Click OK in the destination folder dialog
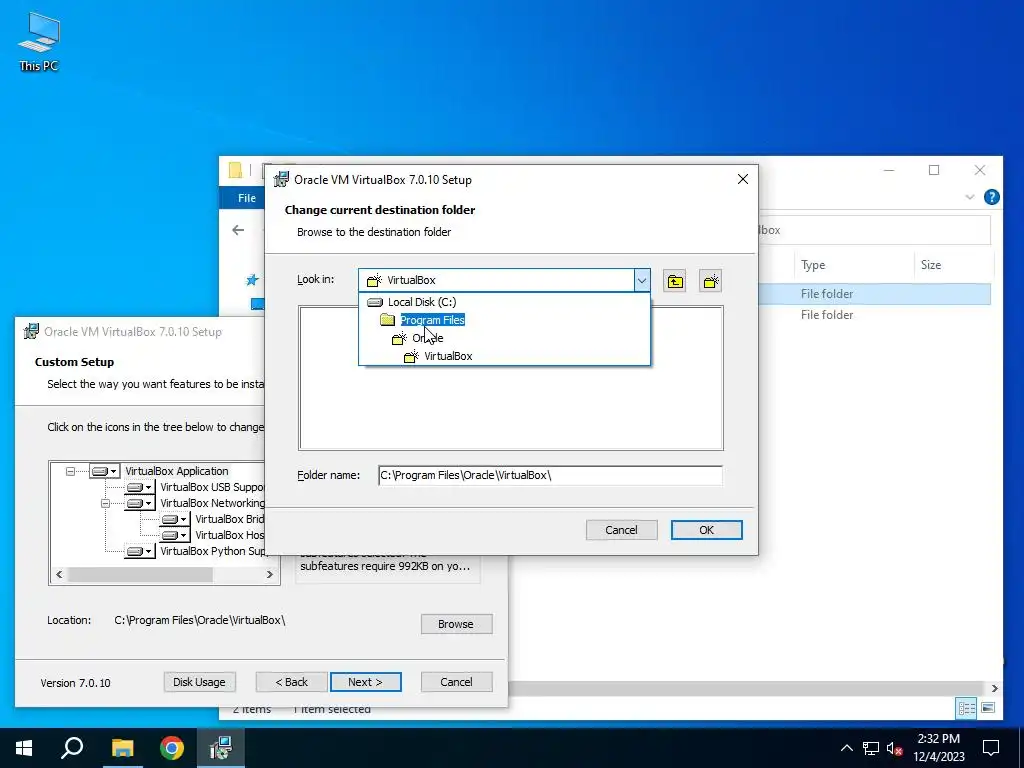 [707, 530]
